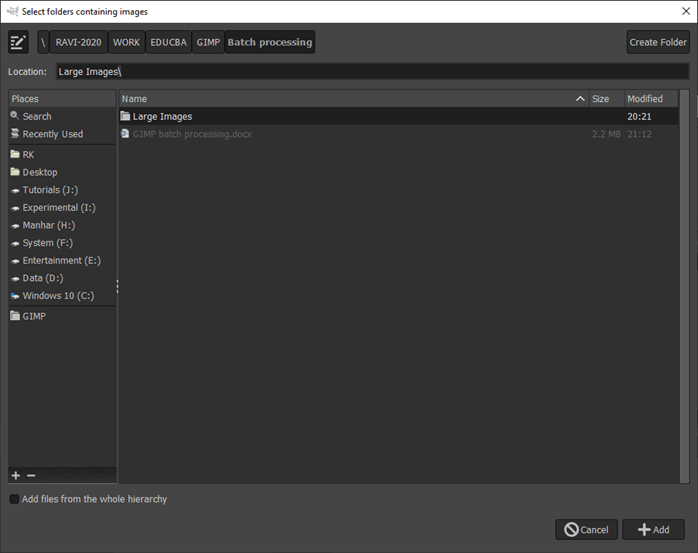
Task: Open the Tutorials (J:) label
Action: (50, 190)
